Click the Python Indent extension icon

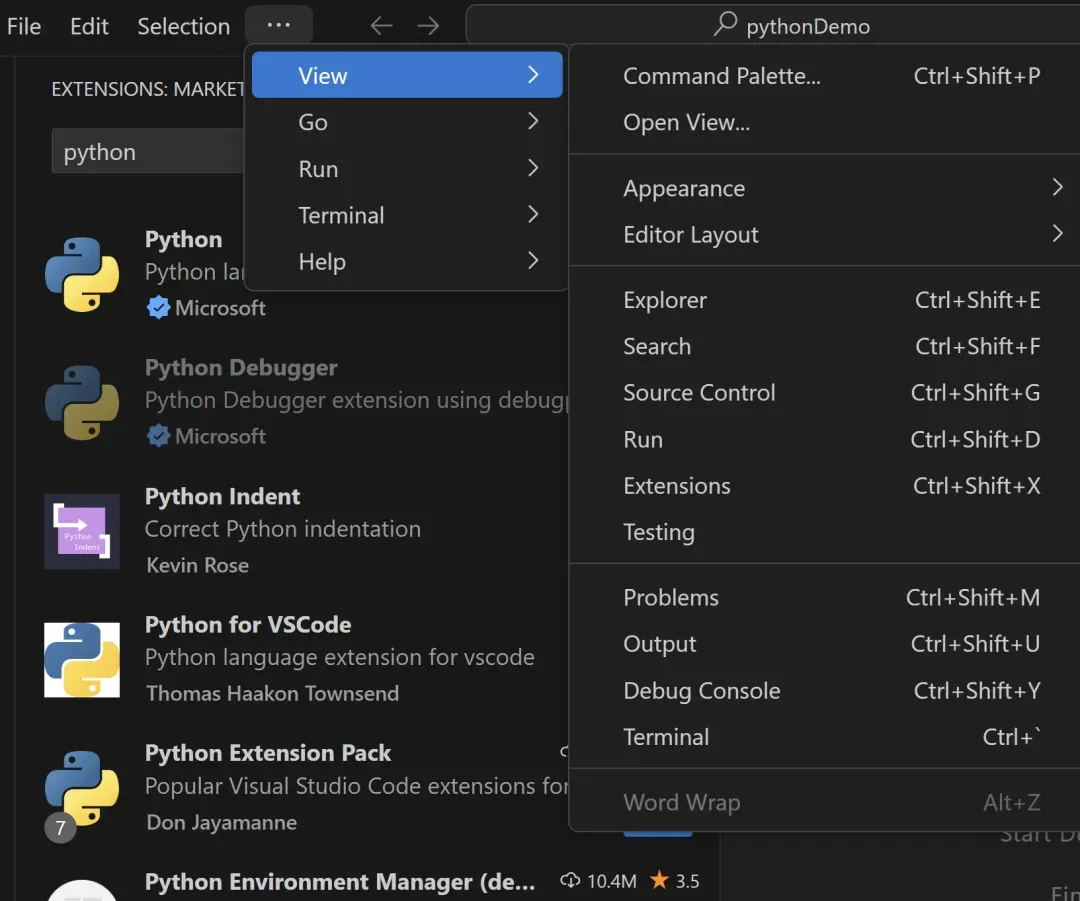tap(82, 531)
